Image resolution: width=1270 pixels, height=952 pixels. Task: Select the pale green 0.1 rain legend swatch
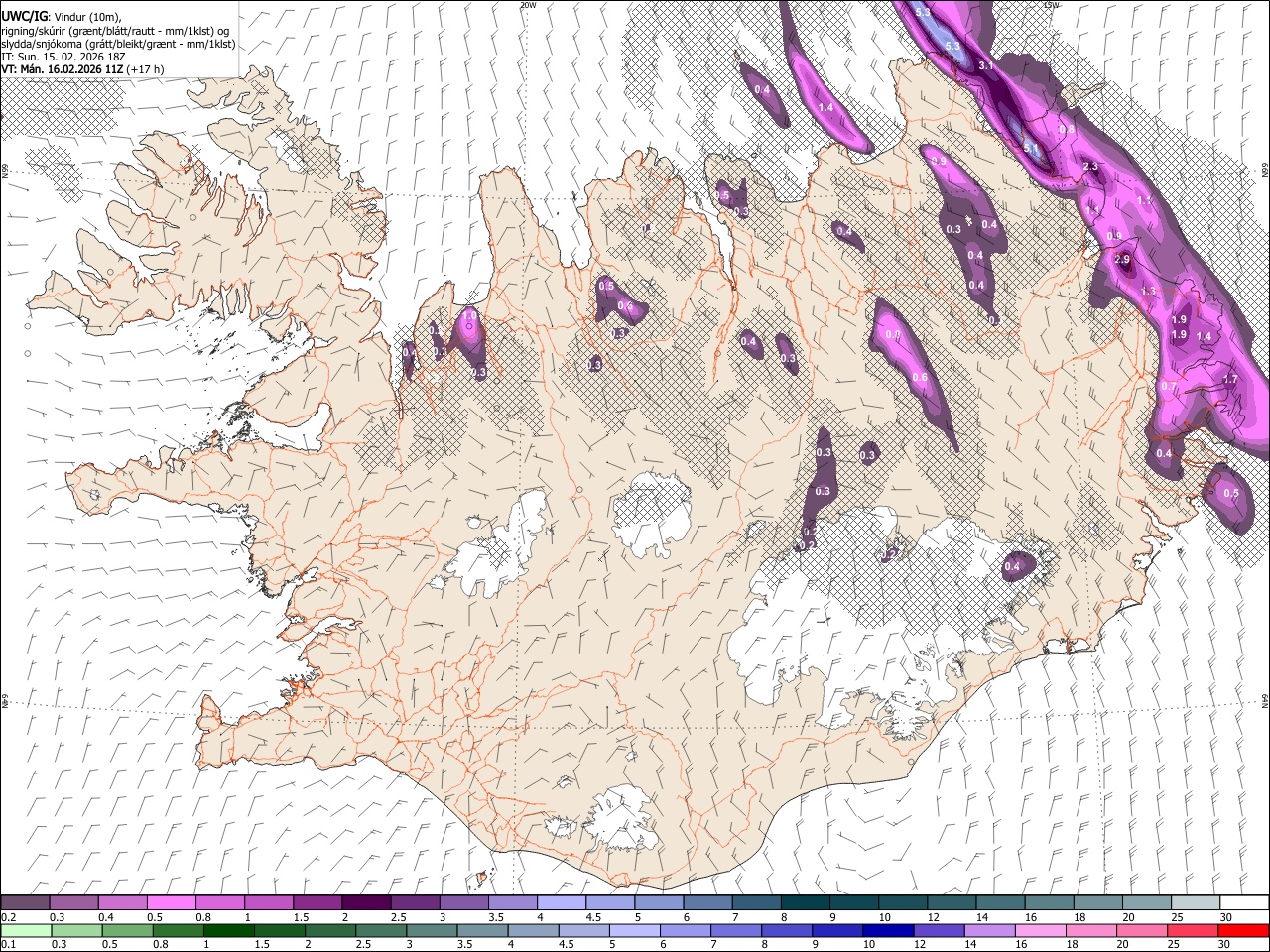tap(26, 930)
